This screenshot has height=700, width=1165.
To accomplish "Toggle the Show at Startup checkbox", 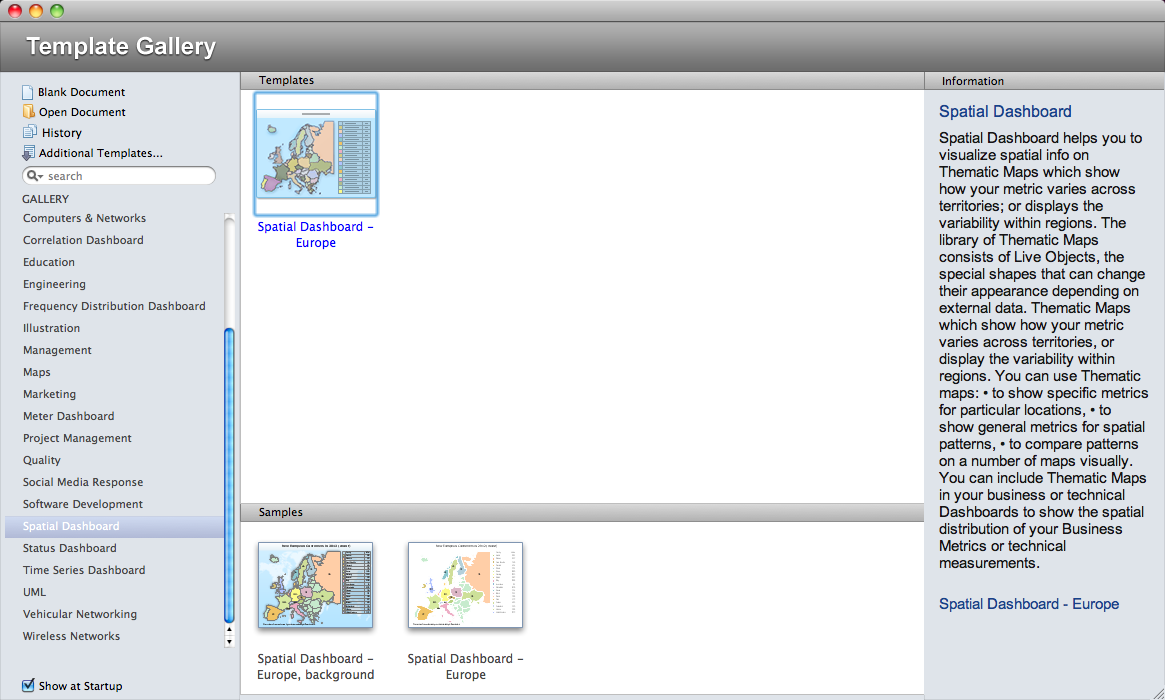I will click(x=28, y=685).
